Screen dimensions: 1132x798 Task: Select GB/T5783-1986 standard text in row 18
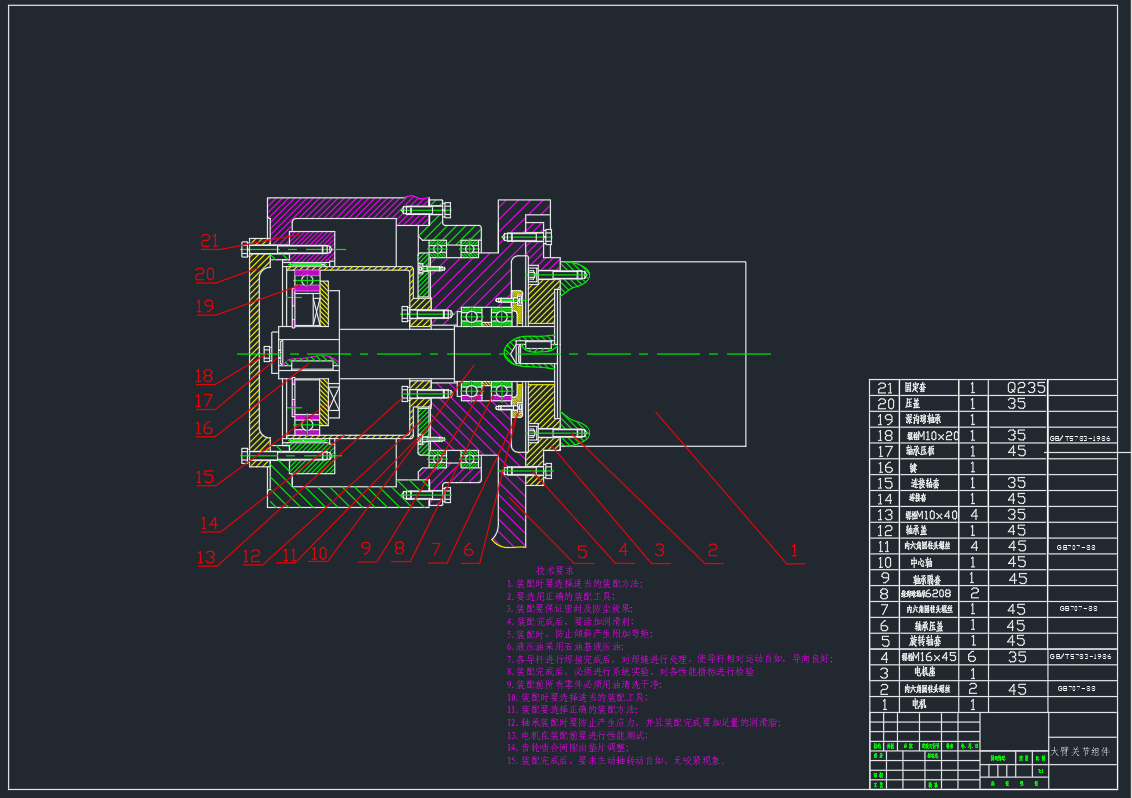(1081, 438)
